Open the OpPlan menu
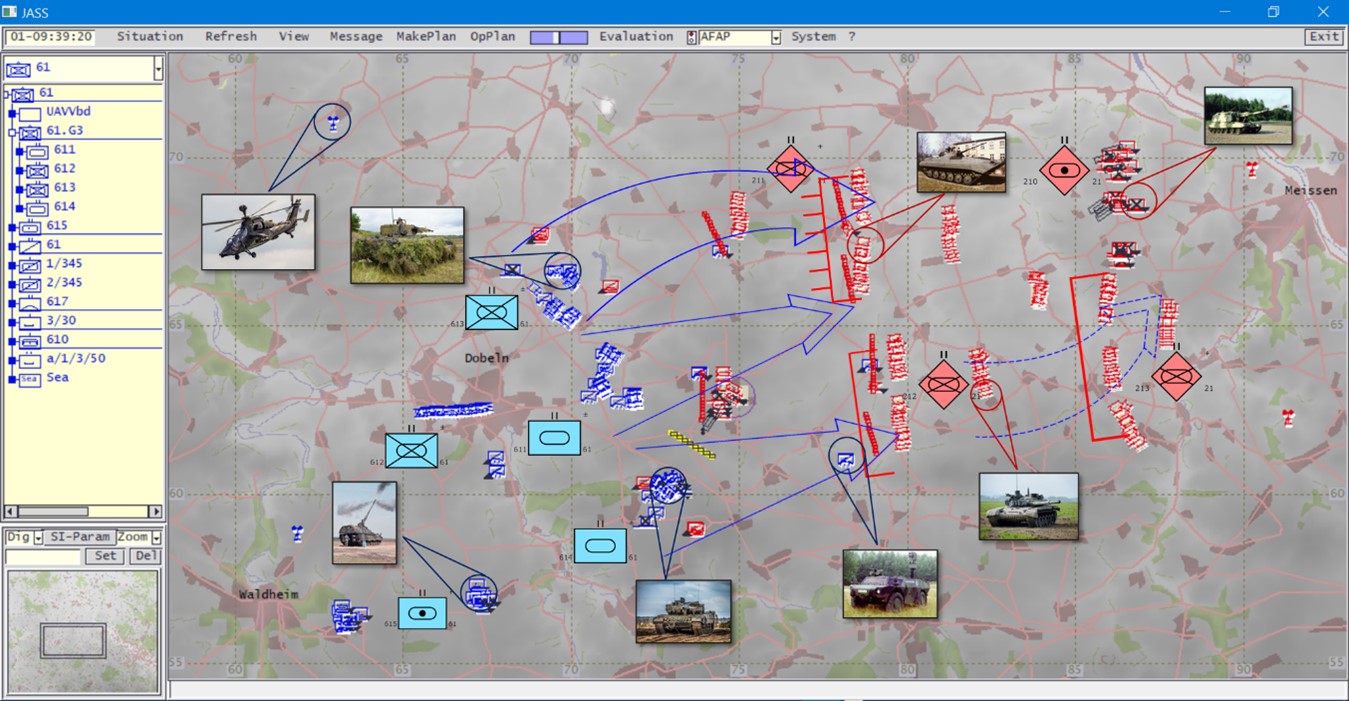This screenshot has width=1349, height=701. pyautogui.click(x=493, y=36)
